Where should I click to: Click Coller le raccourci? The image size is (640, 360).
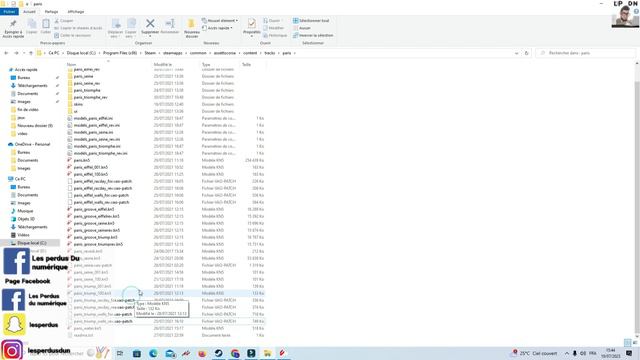pyautogui.click(x=73, y=36)
